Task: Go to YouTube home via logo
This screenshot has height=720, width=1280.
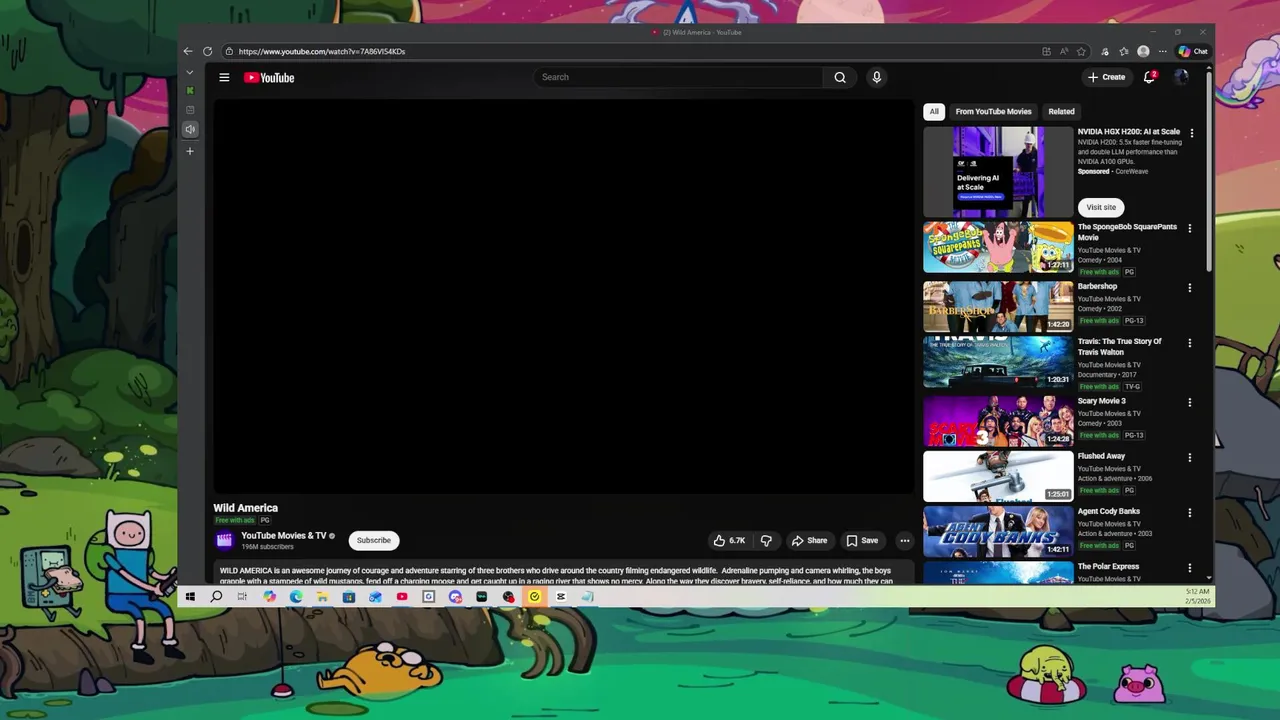Action: point(269,77)
